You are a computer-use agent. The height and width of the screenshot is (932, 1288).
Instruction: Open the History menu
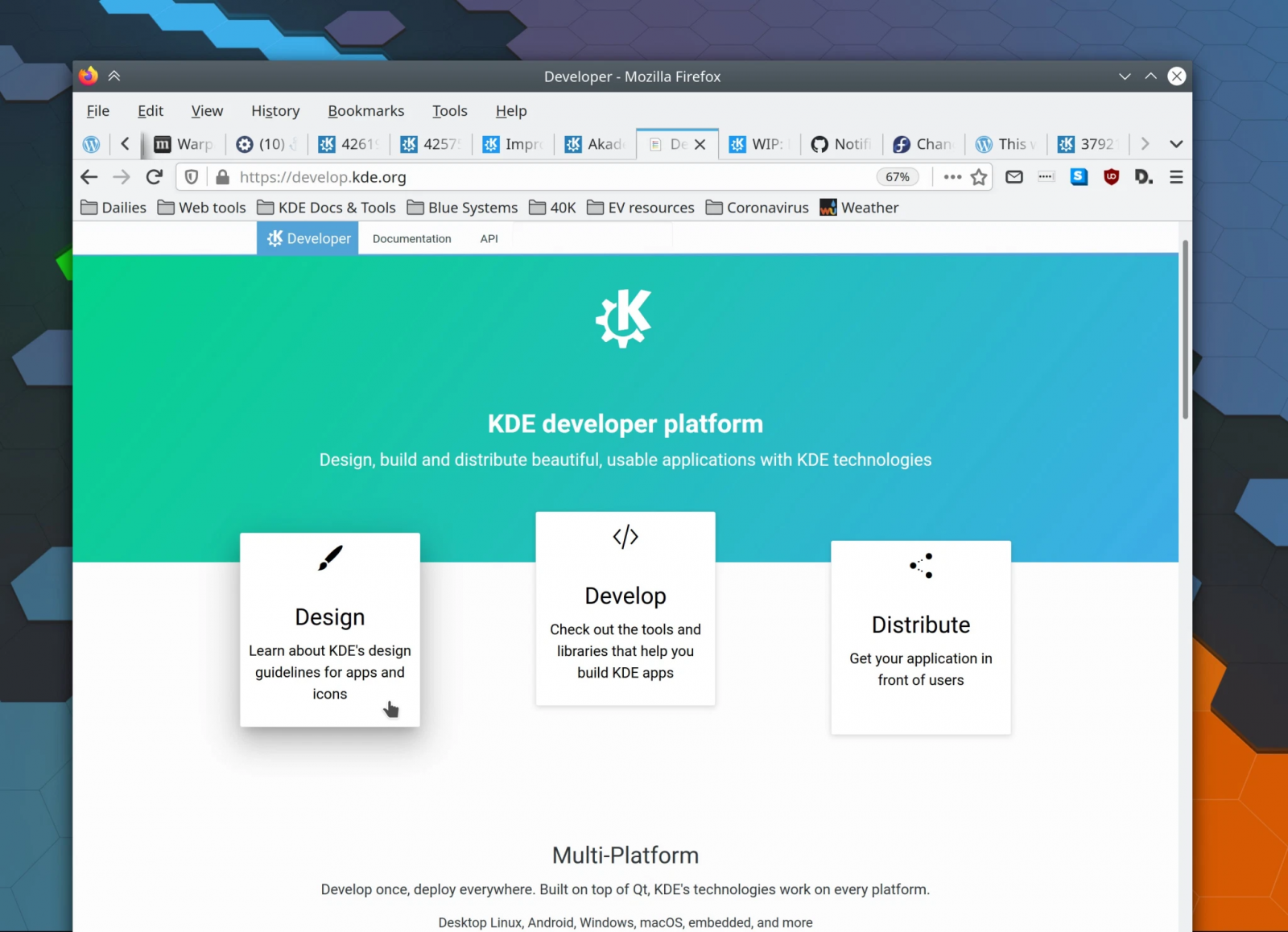(275, 111)
